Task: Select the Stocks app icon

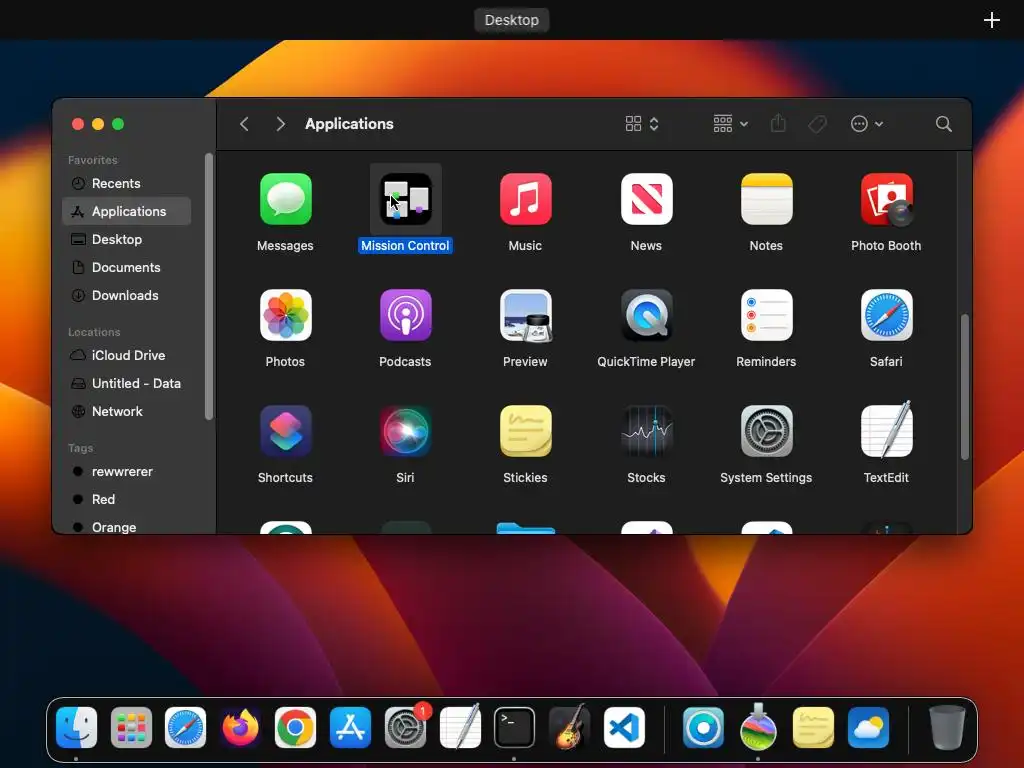Action: pyautogui.click(x=647, y=431)
